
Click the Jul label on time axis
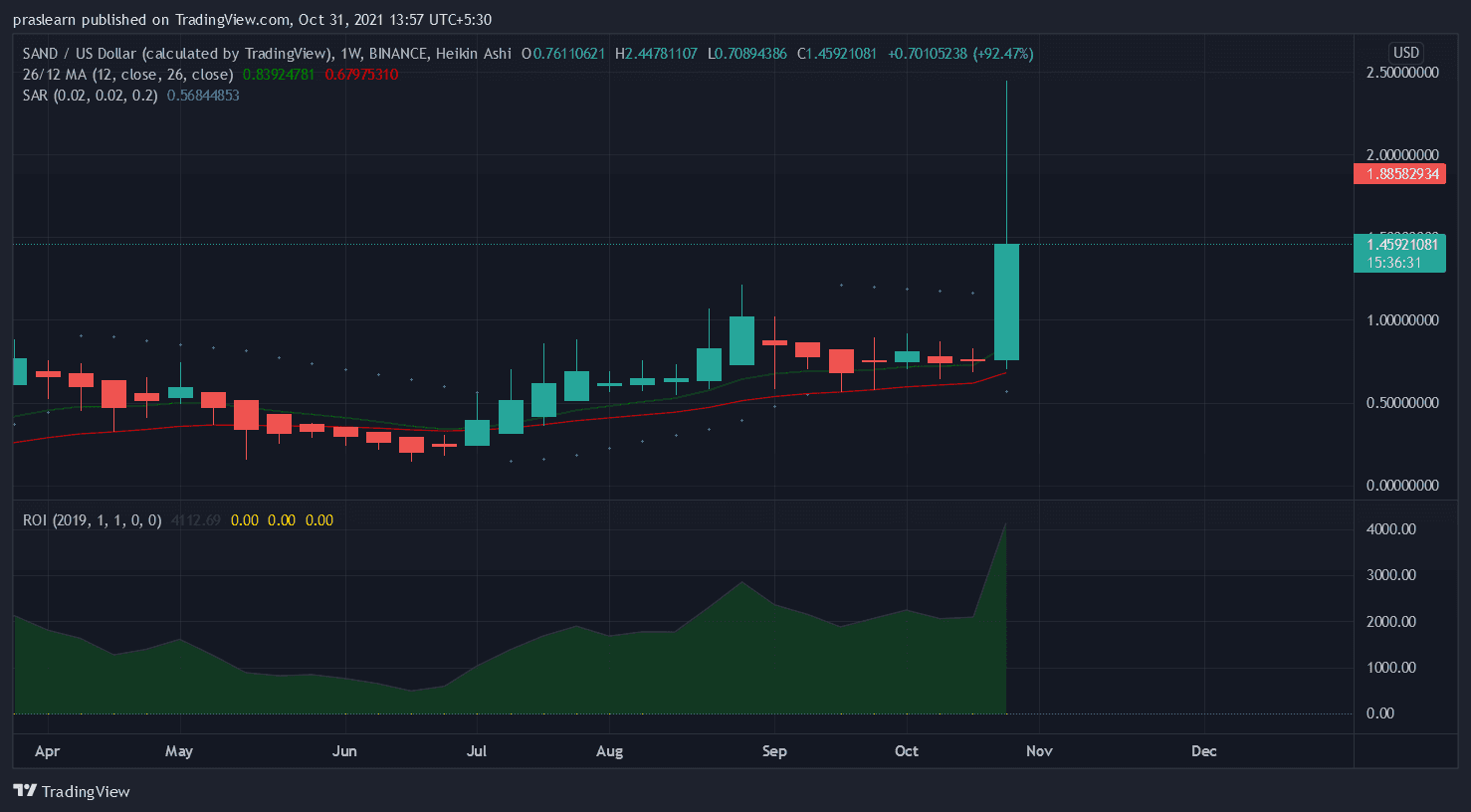477,751
